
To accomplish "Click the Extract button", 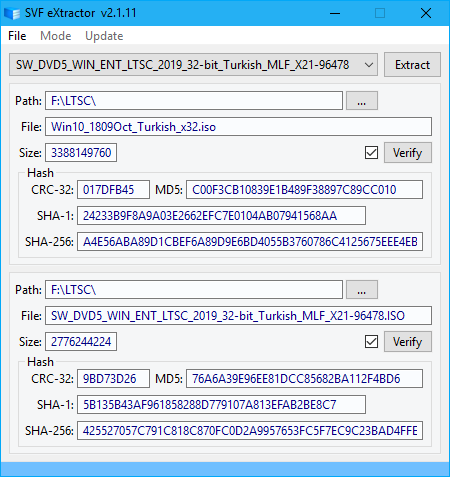I will [x=412, y=65].
